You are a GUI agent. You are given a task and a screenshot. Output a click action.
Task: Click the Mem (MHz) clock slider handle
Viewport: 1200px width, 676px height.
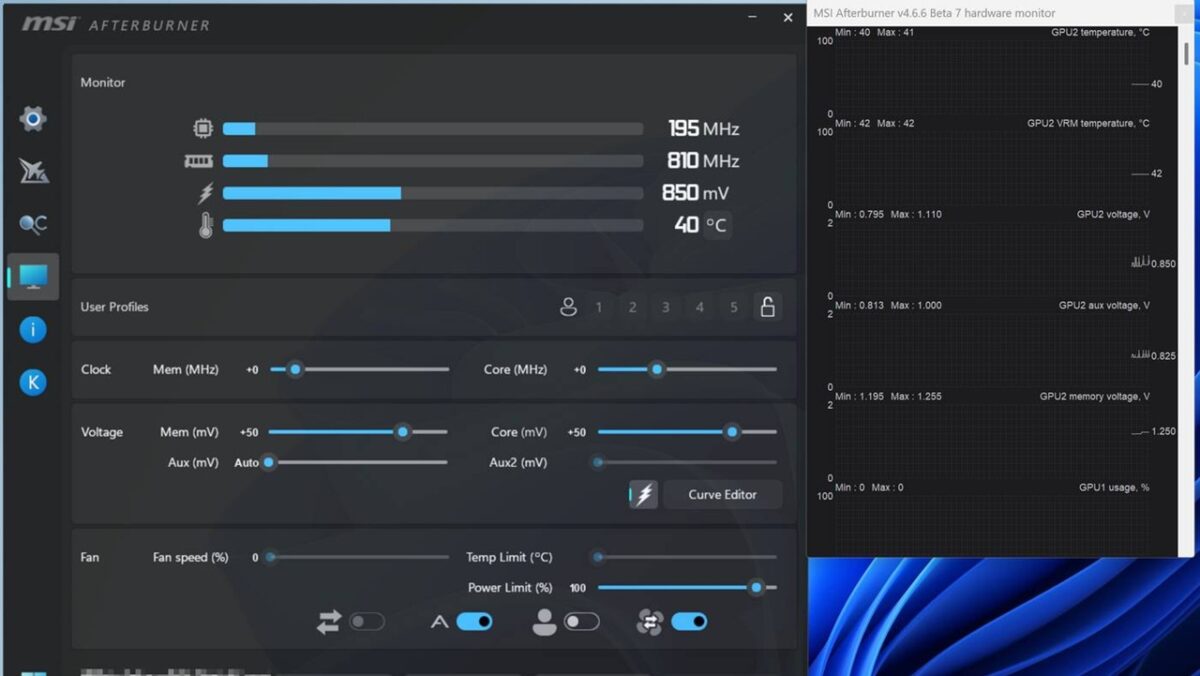295,369
